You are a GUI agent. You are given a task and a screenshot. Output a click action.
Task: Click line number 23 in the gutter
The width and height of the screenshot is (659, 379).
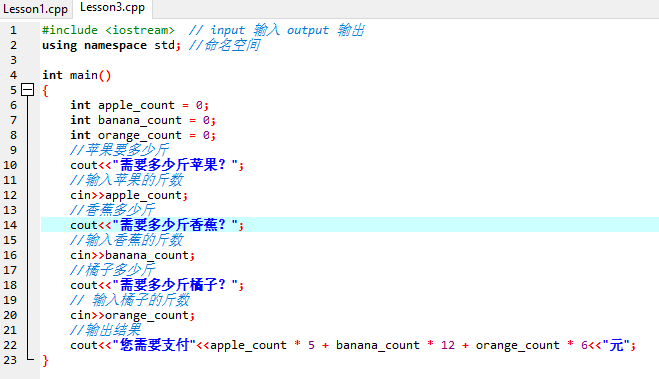coord(10,361)
